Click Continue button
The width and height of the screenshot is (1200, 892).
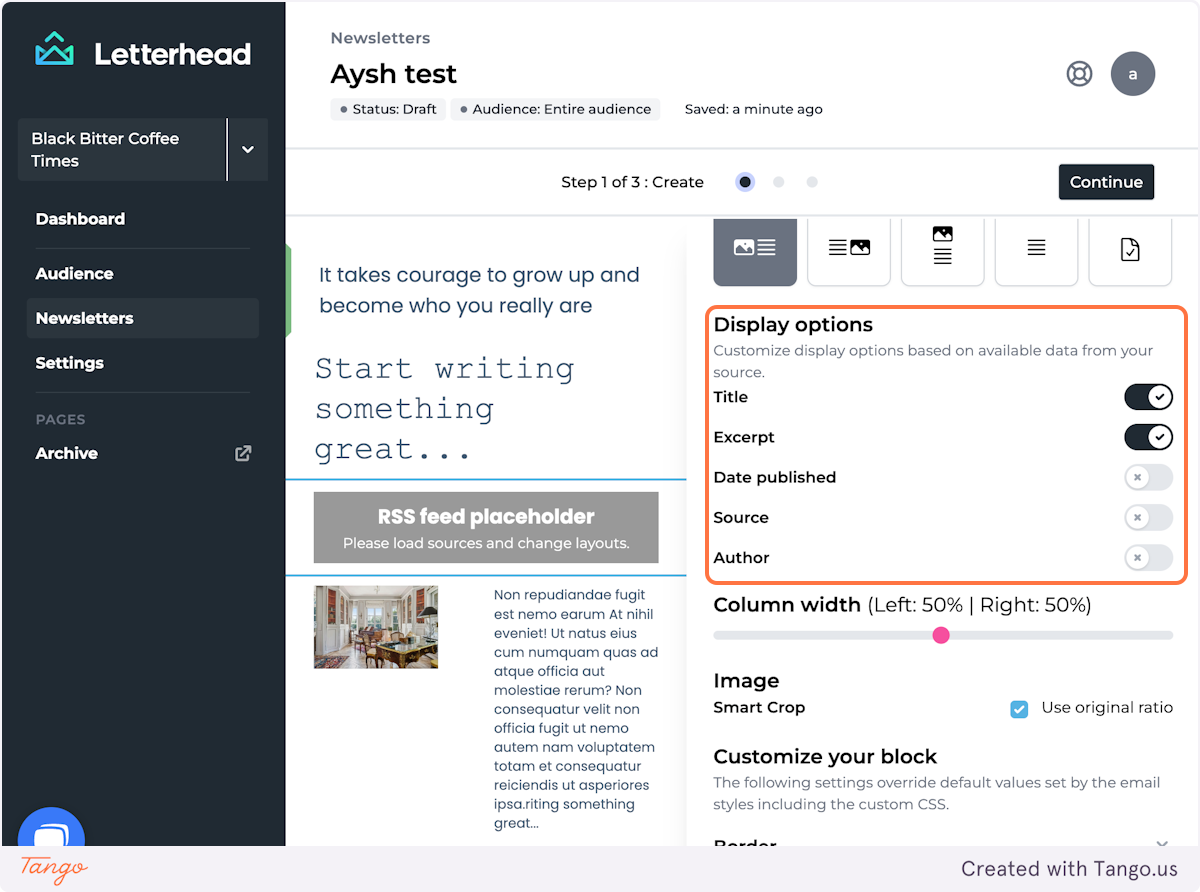tap(1106, 182)
